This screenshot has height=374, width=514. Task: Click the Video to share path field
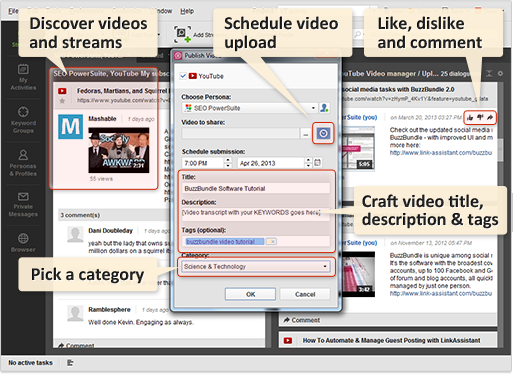coord(240,134)
